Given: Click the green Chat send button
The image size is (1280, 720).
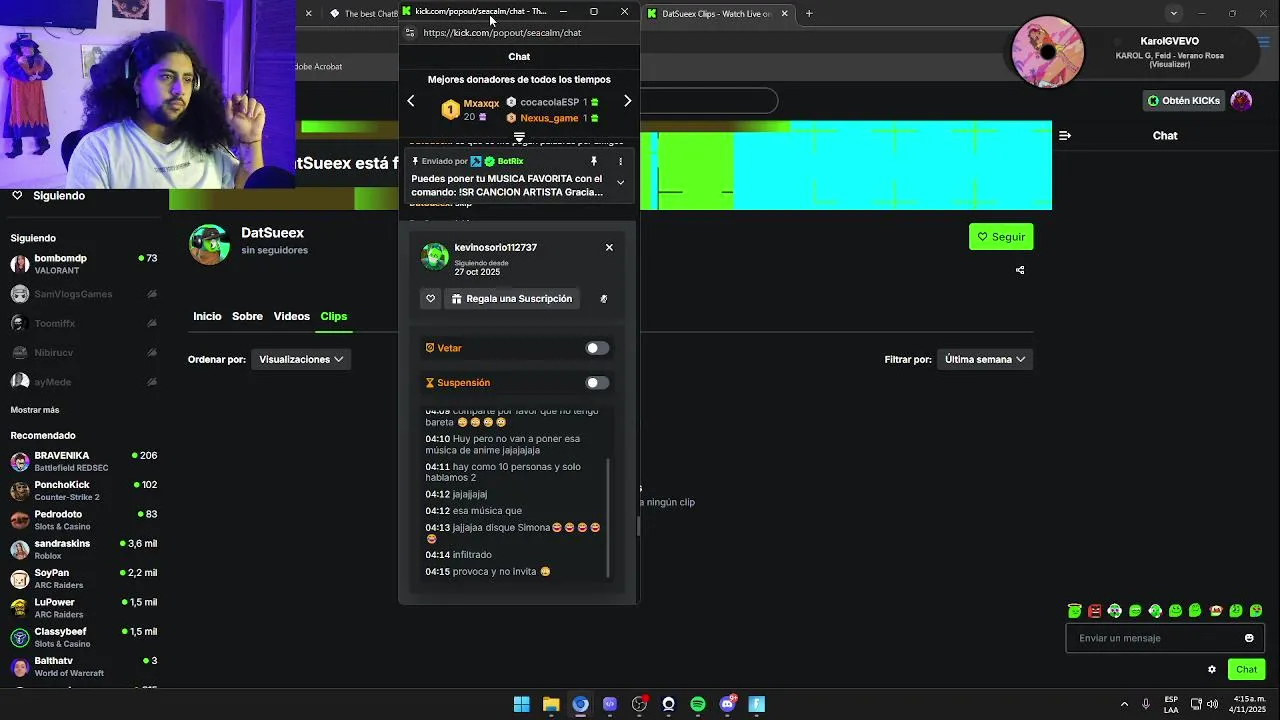Looking at the screenshot, I should 1246,670.
